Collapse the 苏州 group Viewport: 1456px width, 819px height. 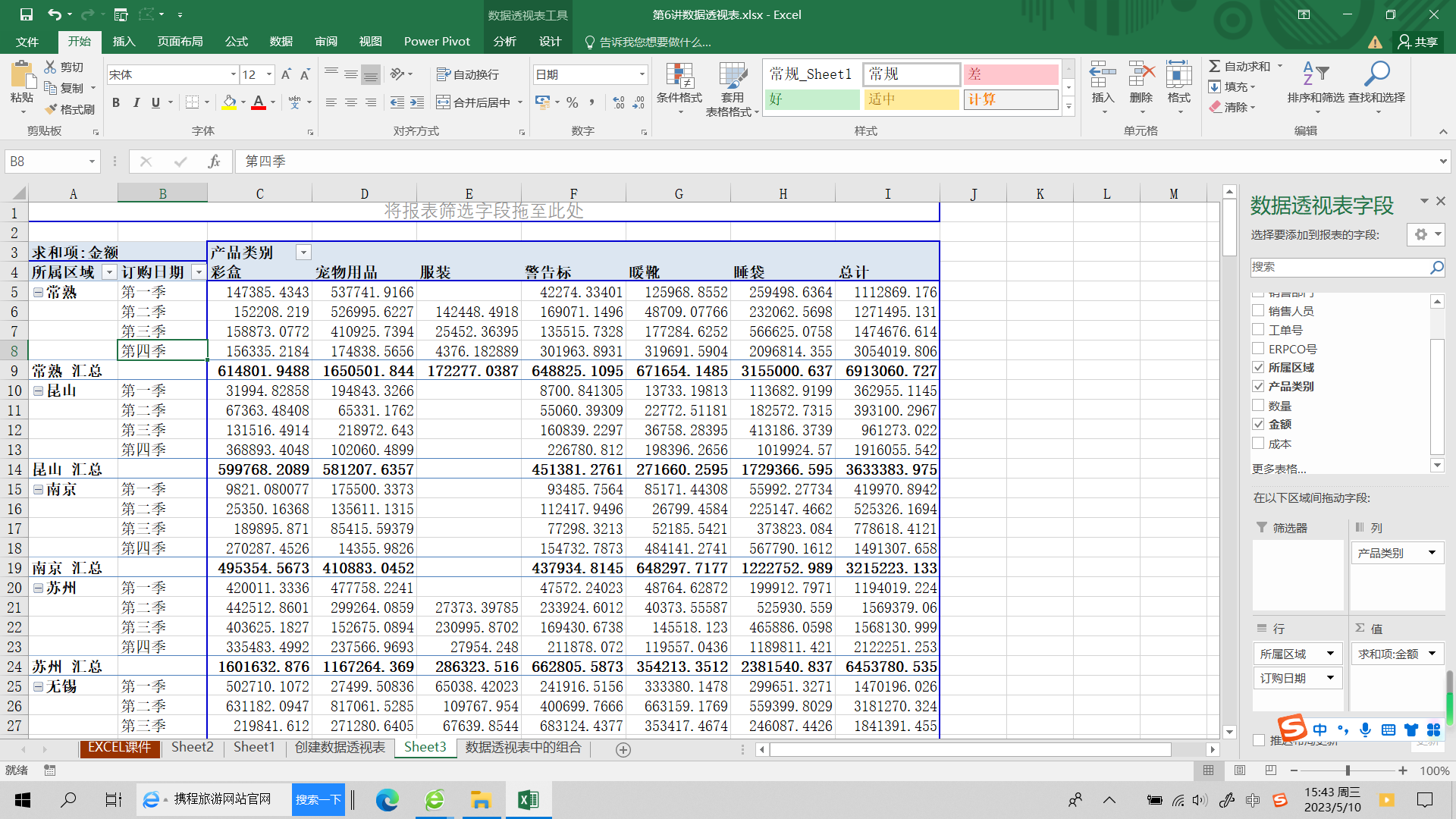click(x=38, y=588)
